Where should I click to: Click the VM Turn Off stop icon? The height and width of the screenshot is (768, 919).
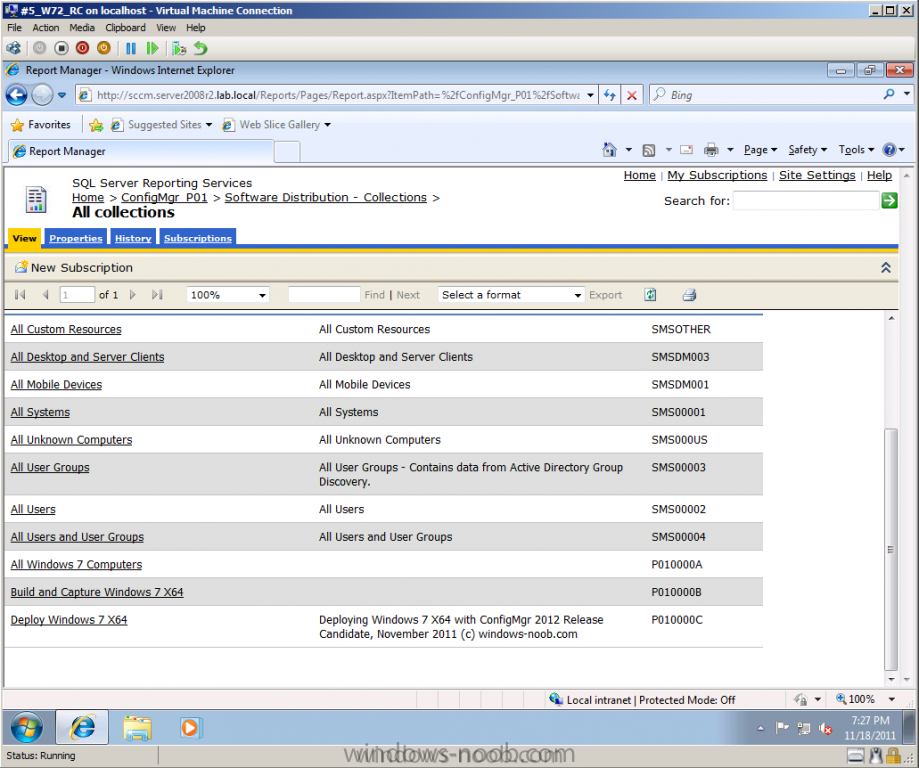[x=61, y=48]
